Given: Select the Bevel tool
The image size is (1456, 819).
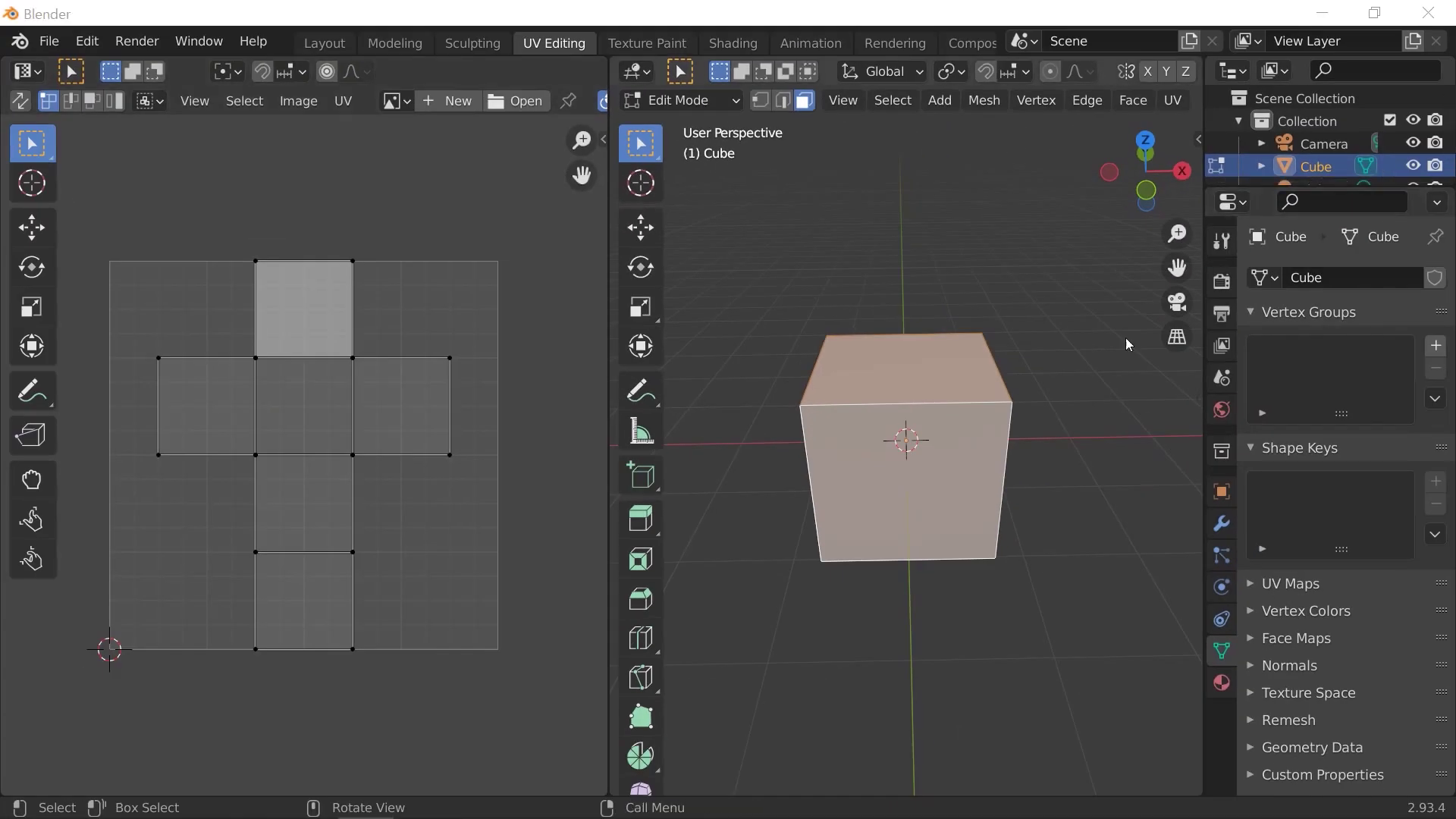Looking at the screenshot, I should coord(641,599).
